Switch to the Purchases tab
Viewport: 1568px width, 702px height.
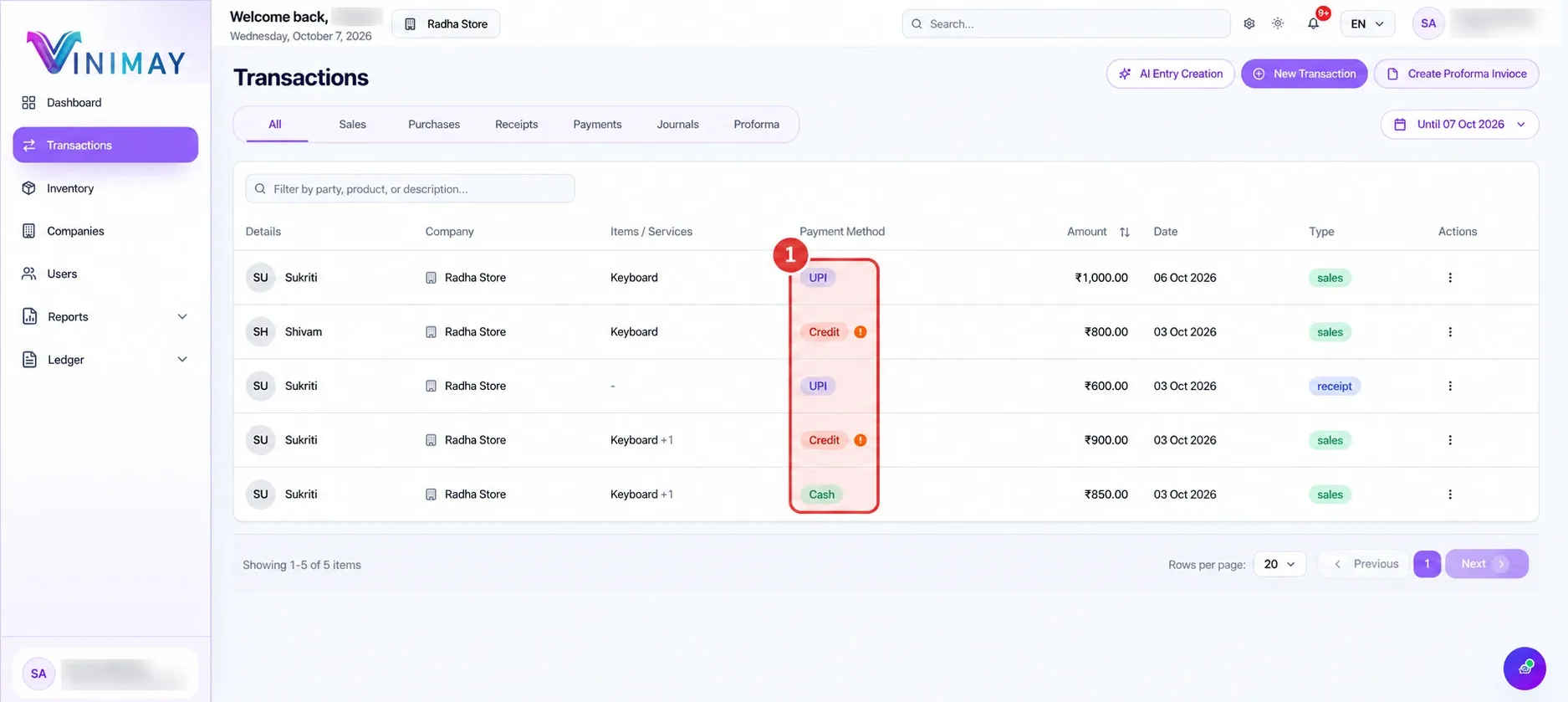point(434,124)
